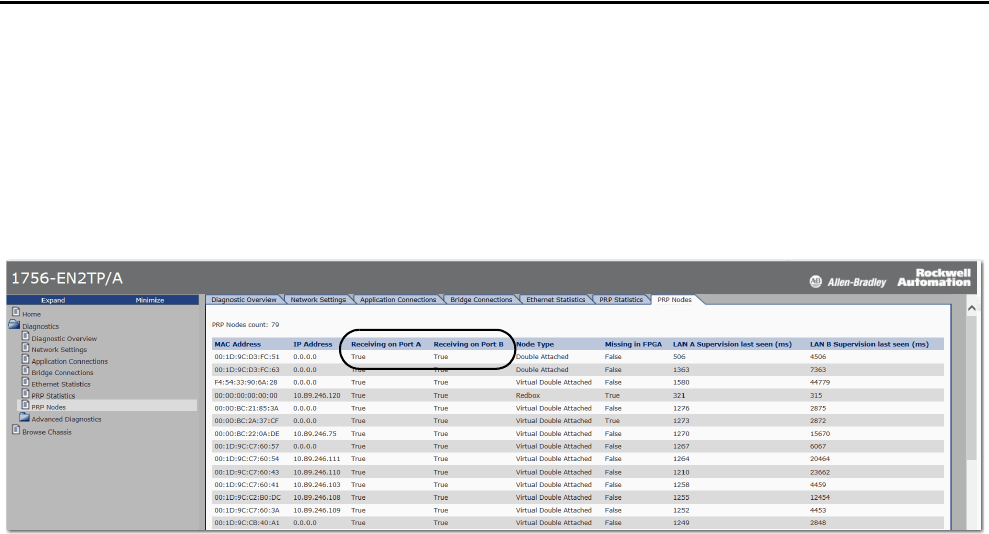Click LAN A value 506
This screenshot has height=534, width=989.
679,357
